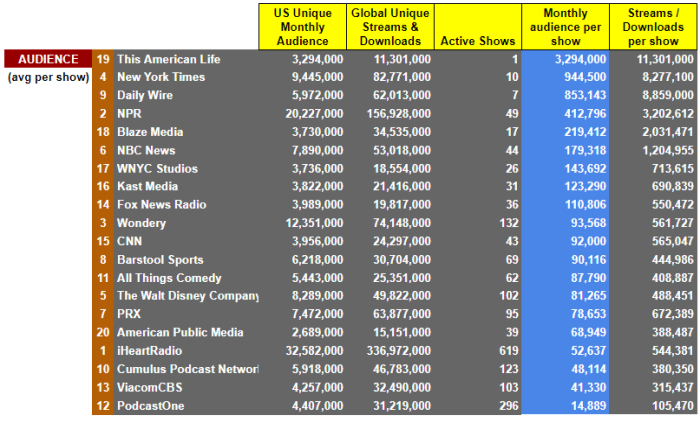
Task: Click the iHeartRadio name cell
Action: tap(149, 351)
